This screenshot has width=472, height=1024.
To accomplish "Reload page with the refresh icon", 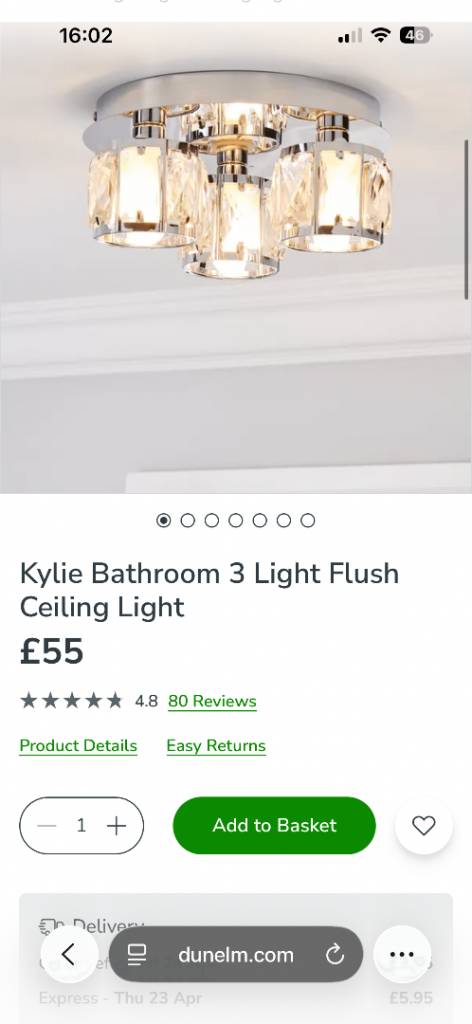I will pos(335,955).
